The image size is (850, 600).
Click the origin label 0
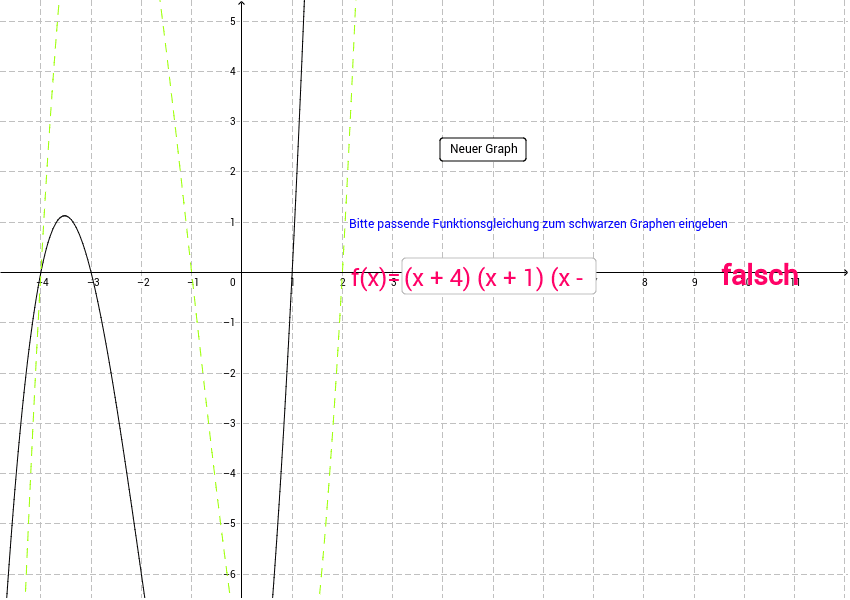click(x=233, y=282)
